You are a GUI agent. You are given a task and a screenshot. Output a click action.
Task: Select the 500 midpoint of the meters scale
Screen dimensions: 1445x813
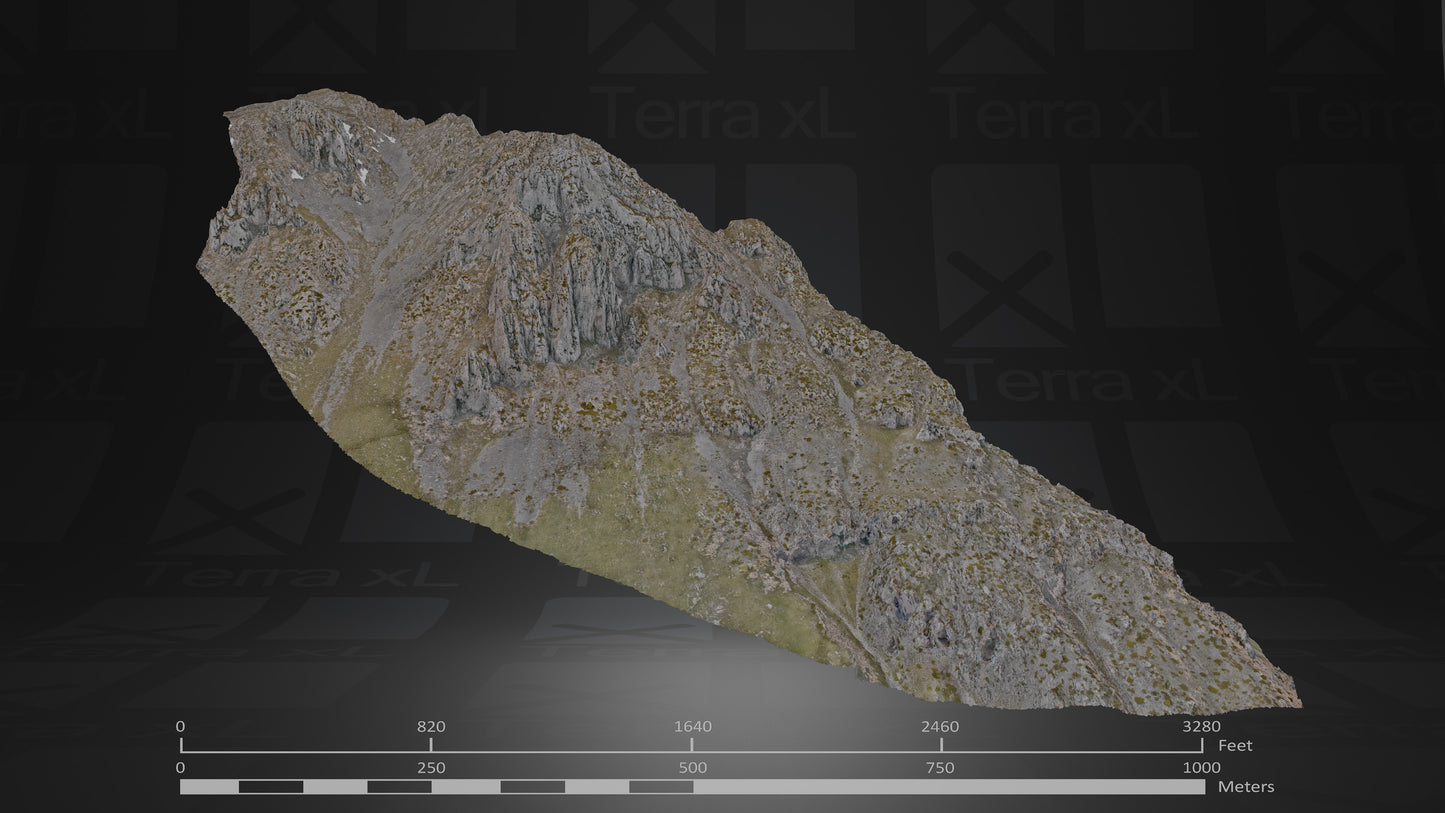(x=693, y=770)
